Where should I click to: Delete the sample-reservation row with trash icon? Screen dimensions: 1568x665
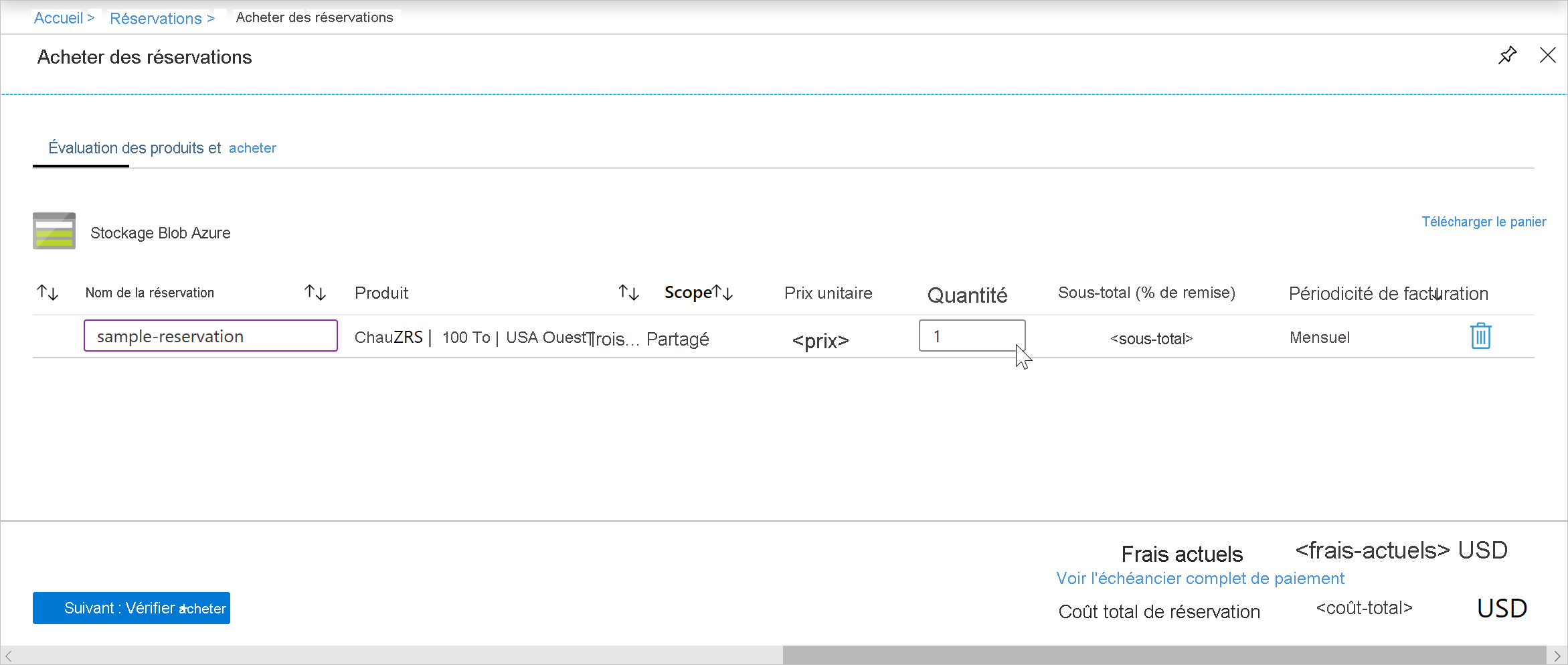[1480, 336]
